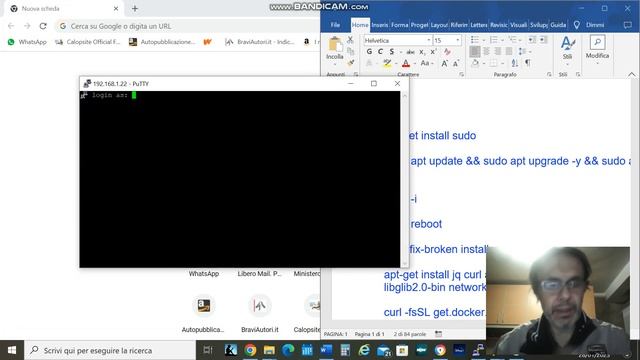Screen dimensions: 640x360
Task: Open Internet Explorer on the taskbar
Action: (364, 350)
